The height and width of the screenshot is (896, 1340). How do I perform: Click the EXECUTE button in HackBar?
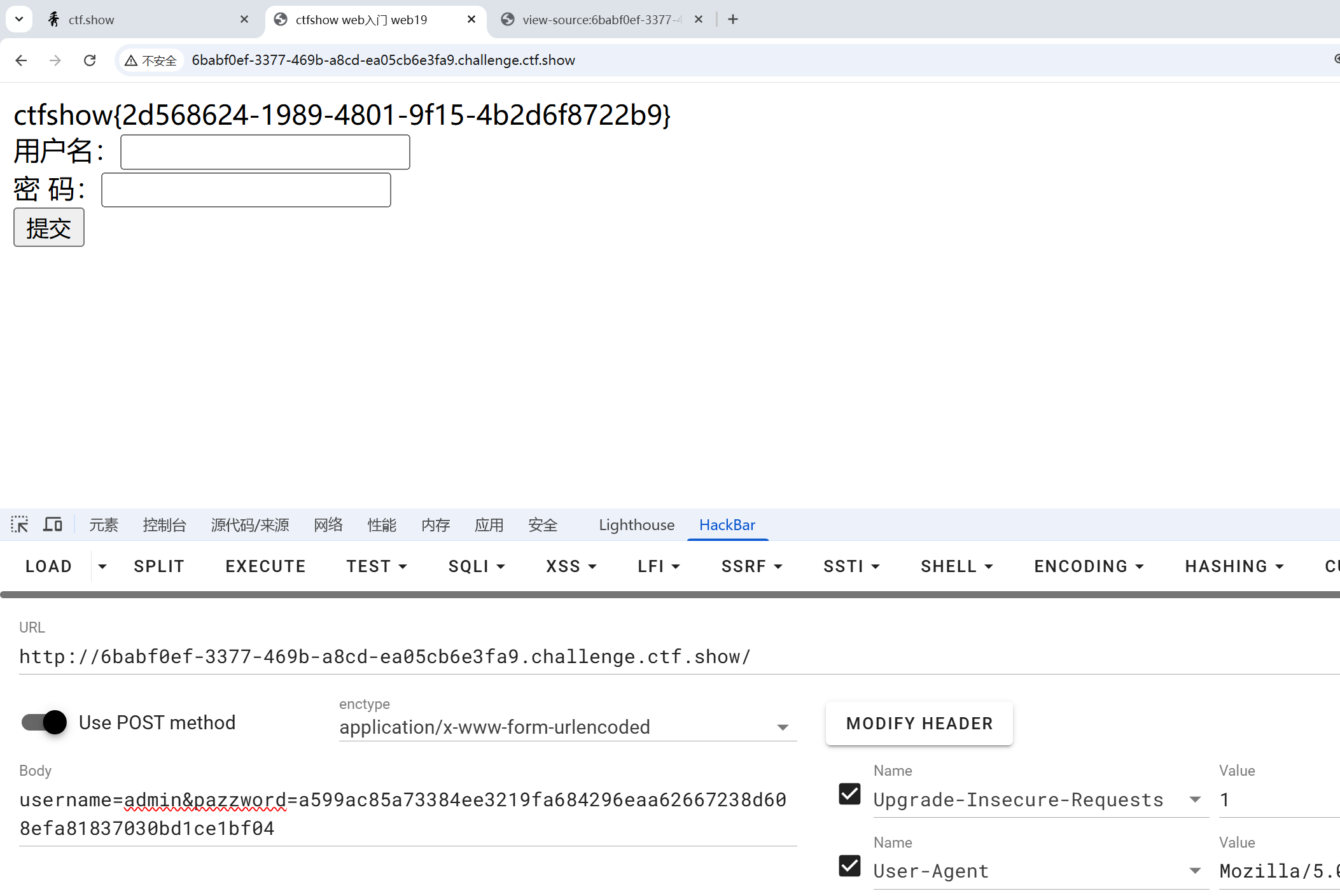click(x=265, y=566)
